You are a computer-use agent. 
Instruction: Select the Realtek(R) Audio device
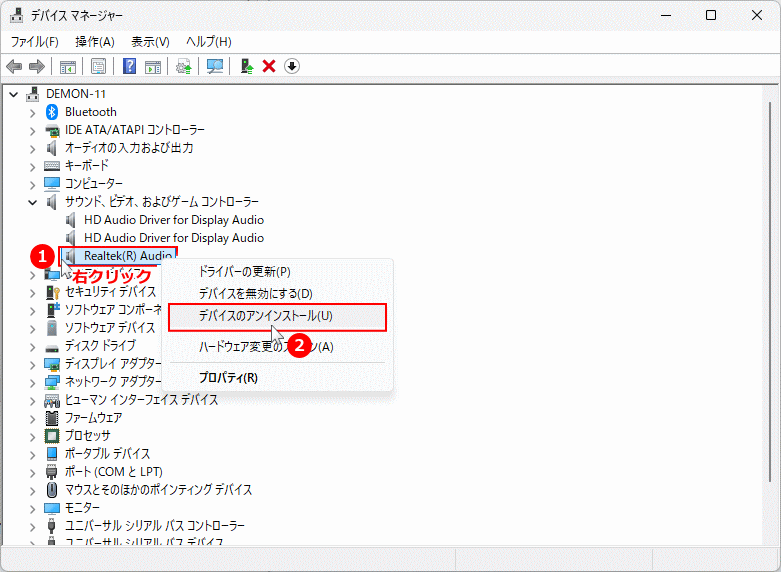[128, 256]
